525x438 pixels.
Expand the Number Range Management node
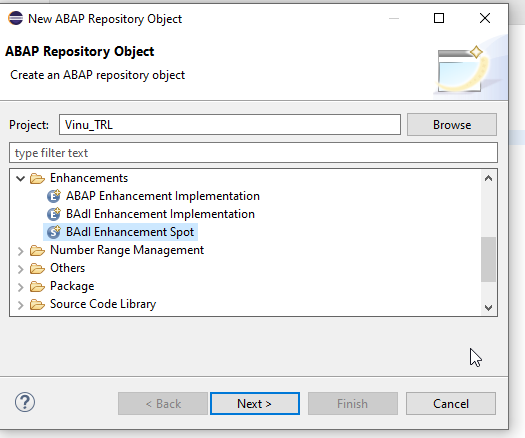pyautogui.click(x=20, y=251)
